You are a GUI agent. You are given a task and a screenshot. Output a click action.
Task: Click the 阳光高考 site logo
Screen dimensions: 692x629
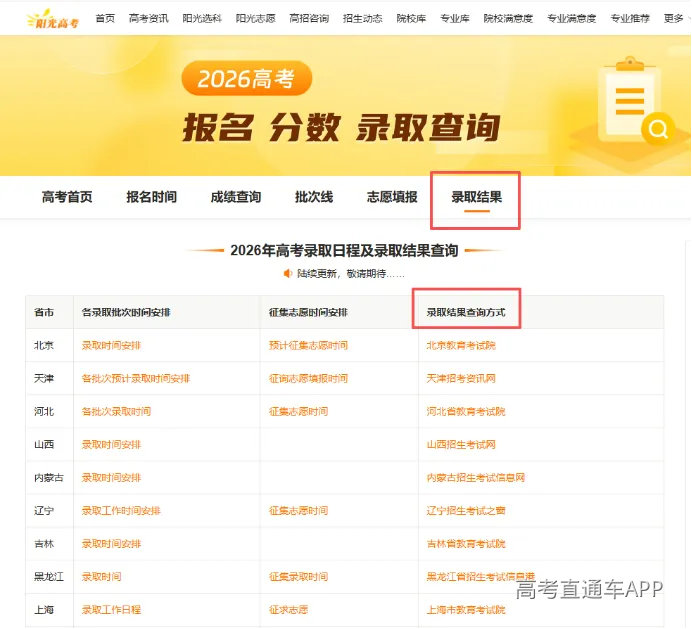(53, 19)
